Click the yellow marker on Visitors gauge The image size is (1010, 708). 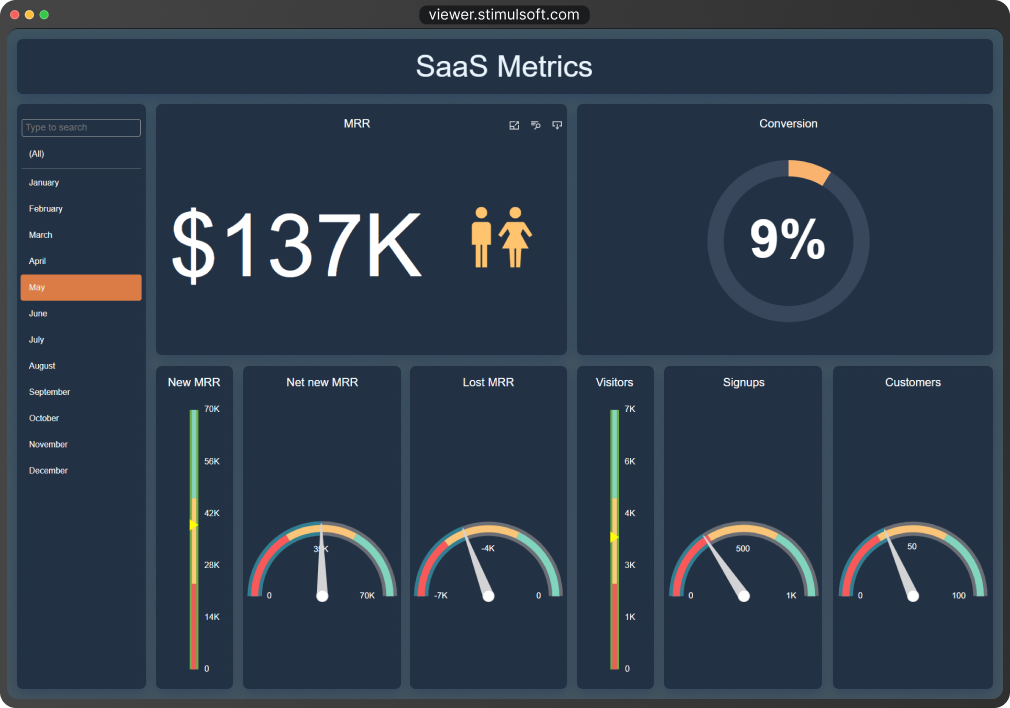[x=613, y=537]
